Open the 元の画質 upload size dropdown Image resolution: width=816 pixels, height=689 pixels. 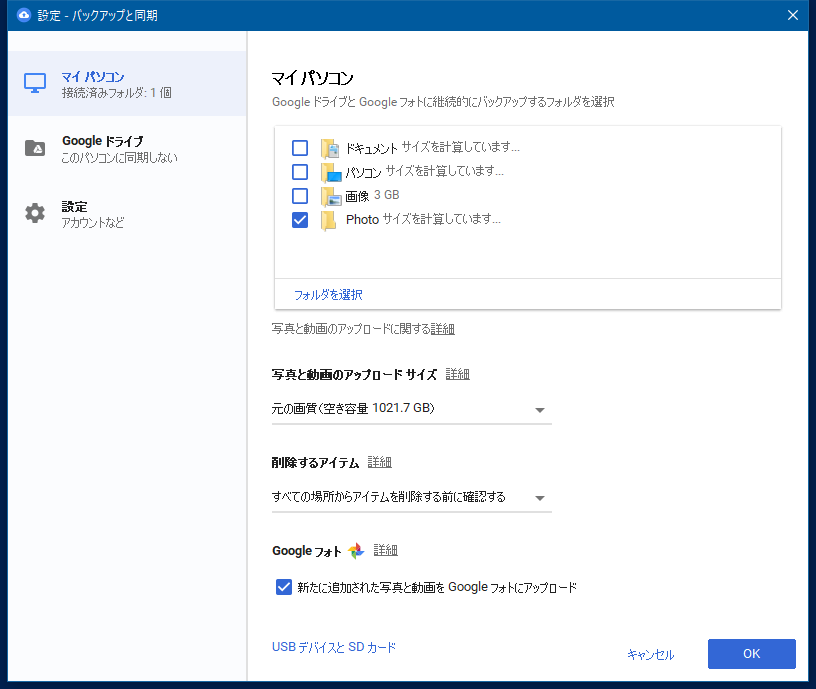[x=411, y=409]
